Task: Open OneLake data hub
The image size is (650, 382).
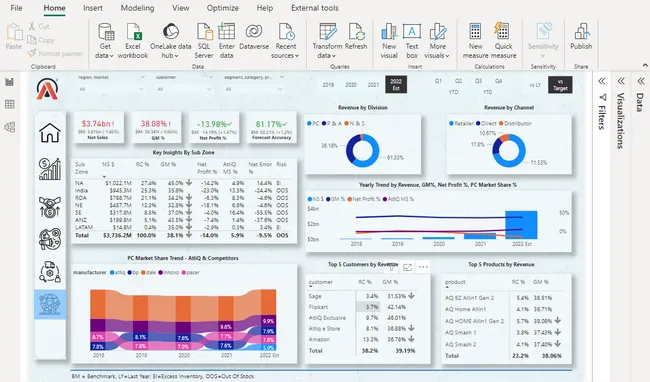Action: point(170,41)
